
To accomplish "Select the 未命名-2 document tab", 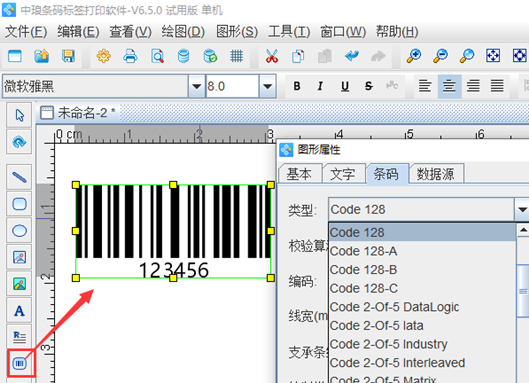I will [x=78, y=113].
